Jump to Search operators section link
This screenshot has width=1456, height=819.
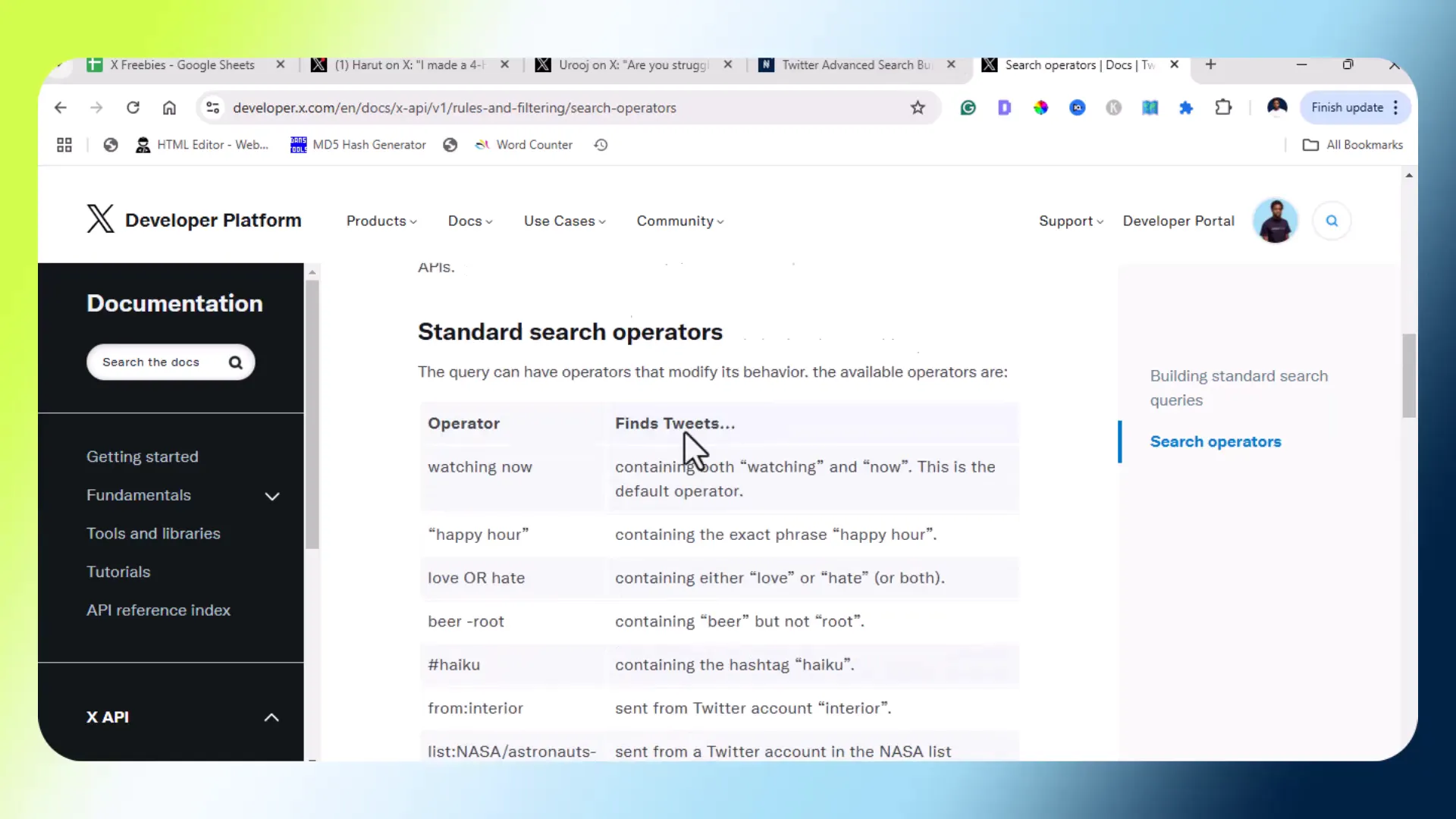pos(1216,441)
